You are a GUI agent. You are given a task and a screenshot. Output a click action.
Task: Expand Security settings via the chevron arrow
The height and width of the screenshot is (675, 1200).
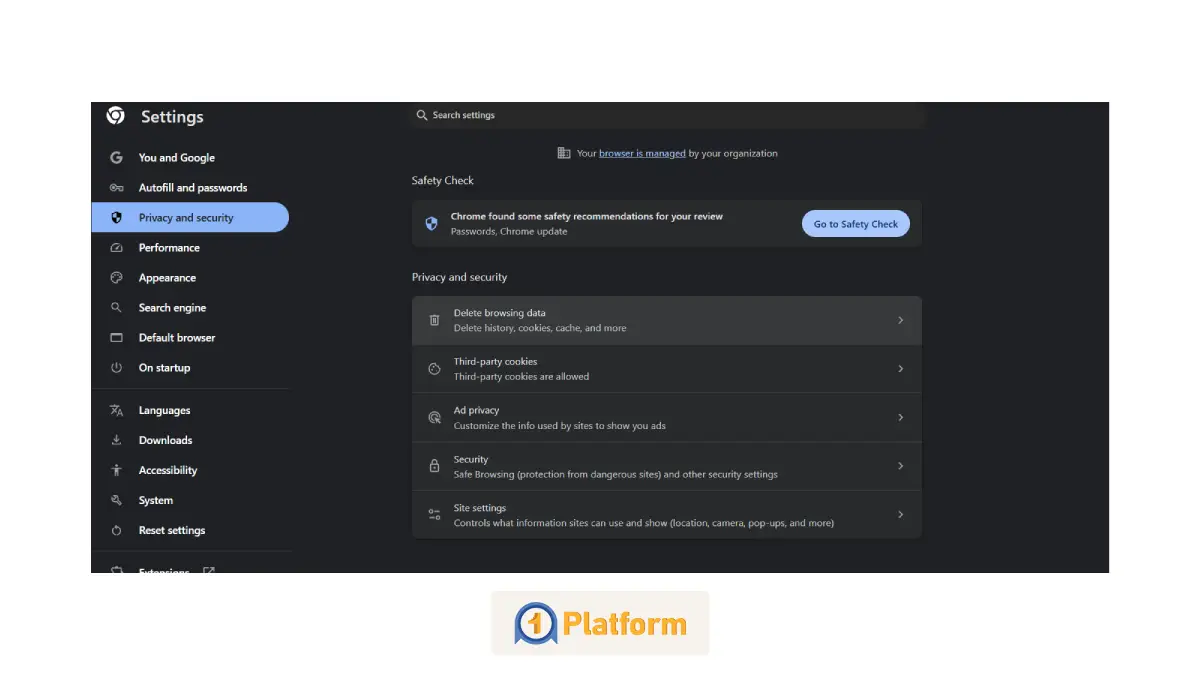tap(900, 466)
